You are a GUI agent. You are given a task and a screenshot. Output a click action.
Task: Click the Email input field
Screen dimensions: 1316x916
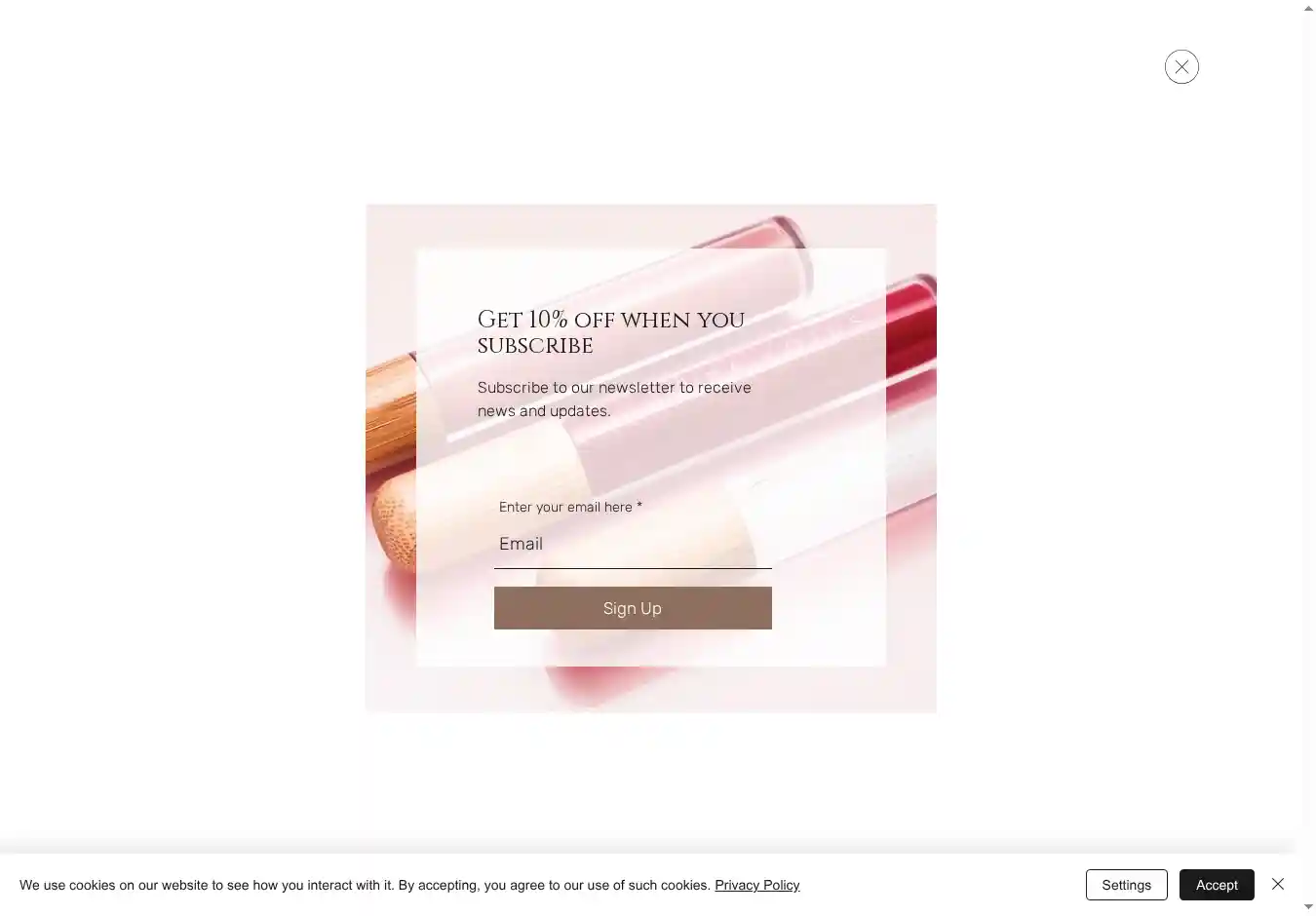click(633, 544)
